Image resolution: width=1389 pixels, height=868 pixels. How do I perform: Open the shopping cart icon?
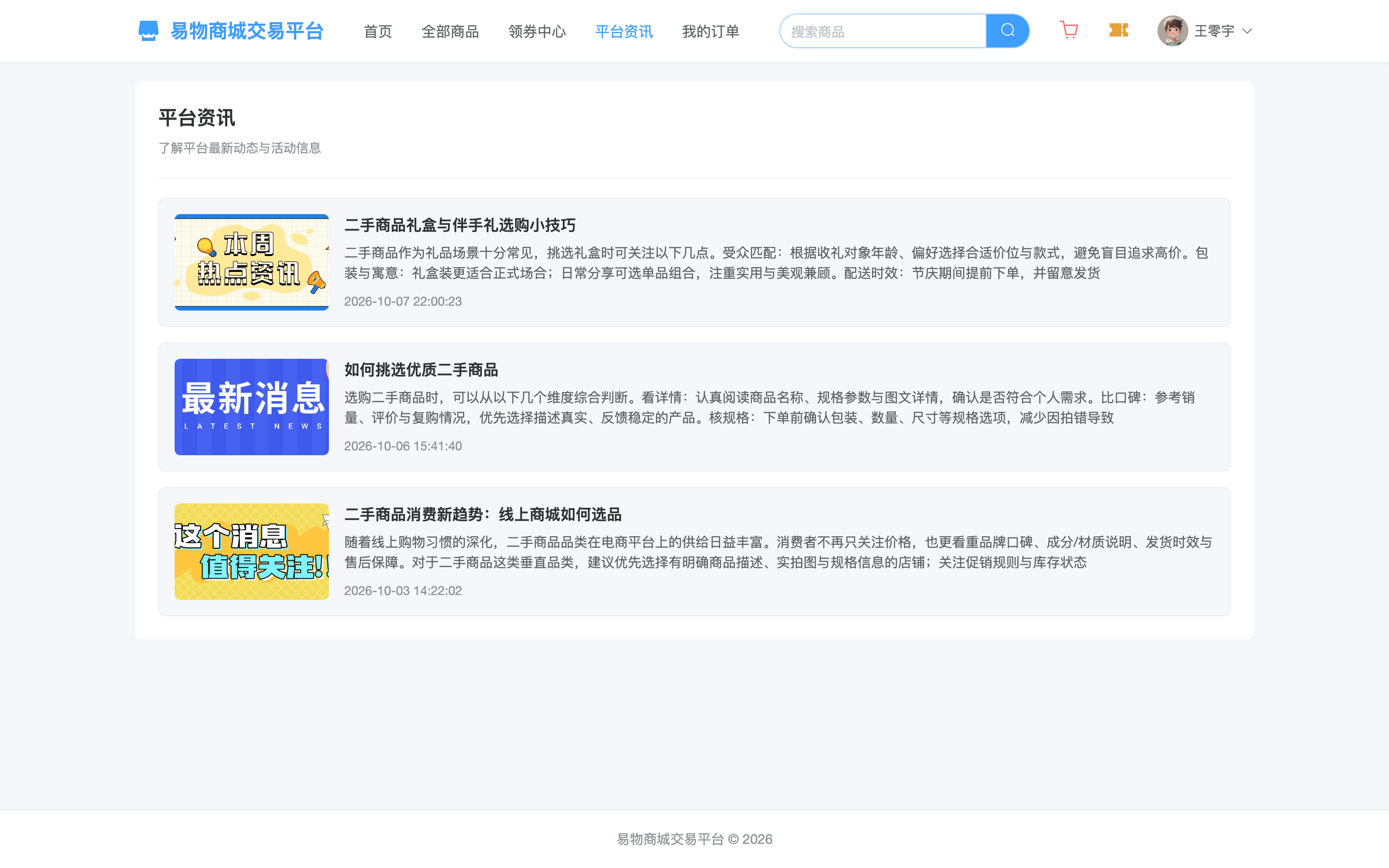coord(1069,30)
